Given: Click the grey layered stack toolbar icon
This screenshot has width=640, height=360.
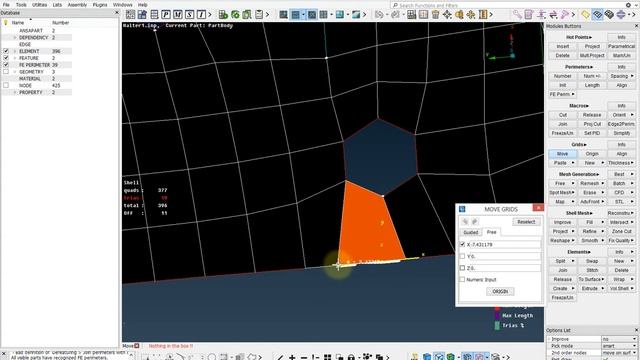Looking at the screenshot, I should (609, 15).
